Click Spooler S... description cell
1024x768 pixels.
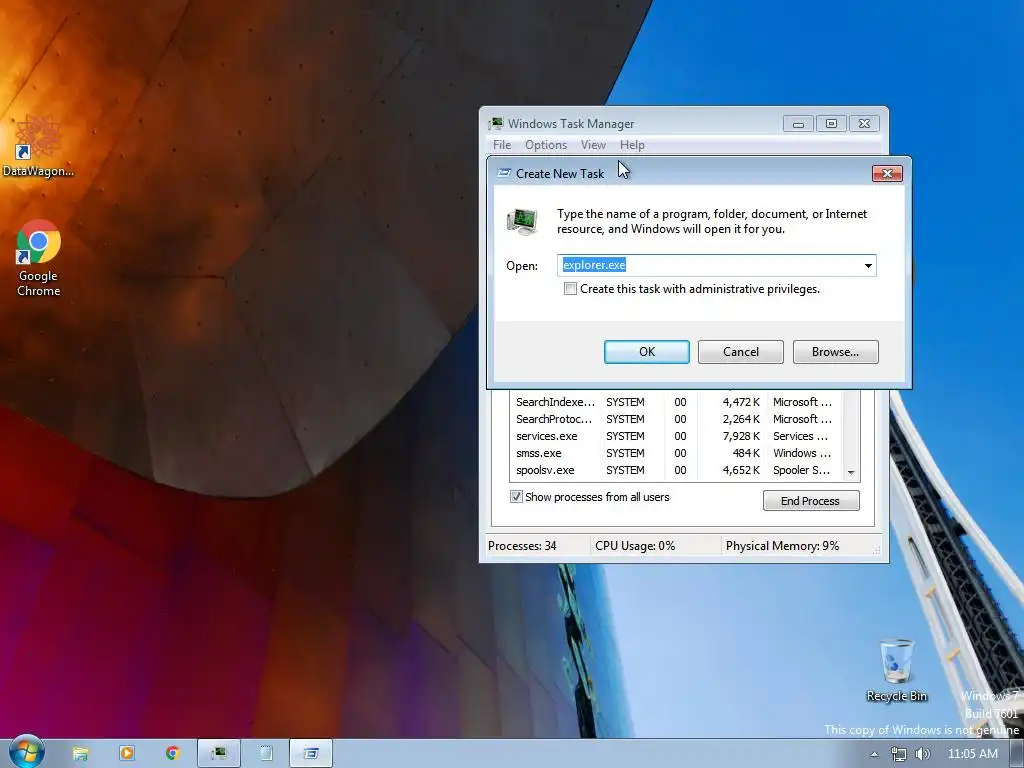(801, 470)
